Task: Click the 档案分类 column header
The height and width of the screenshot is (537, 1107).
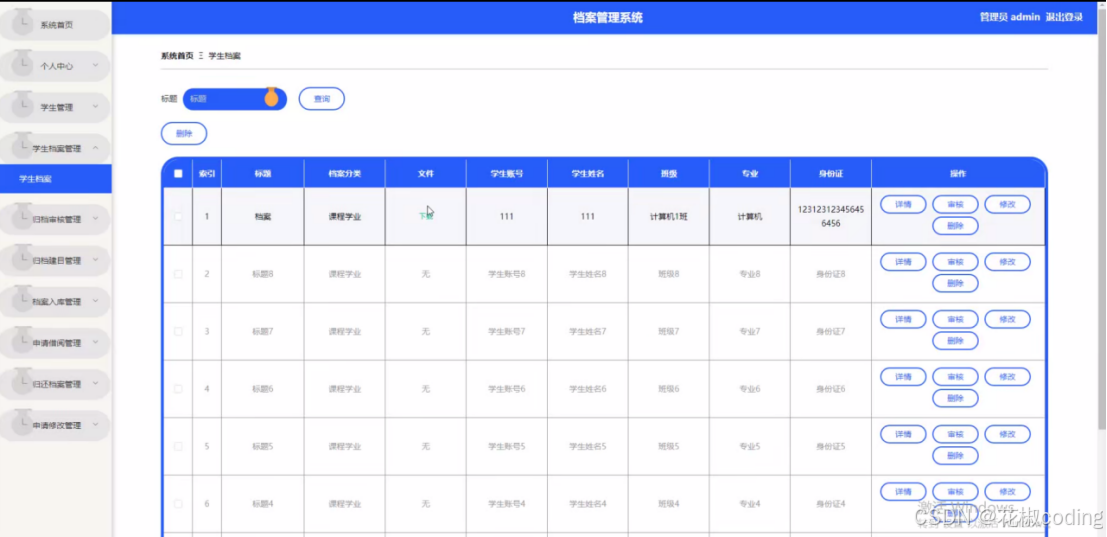Action: [345, 174]
